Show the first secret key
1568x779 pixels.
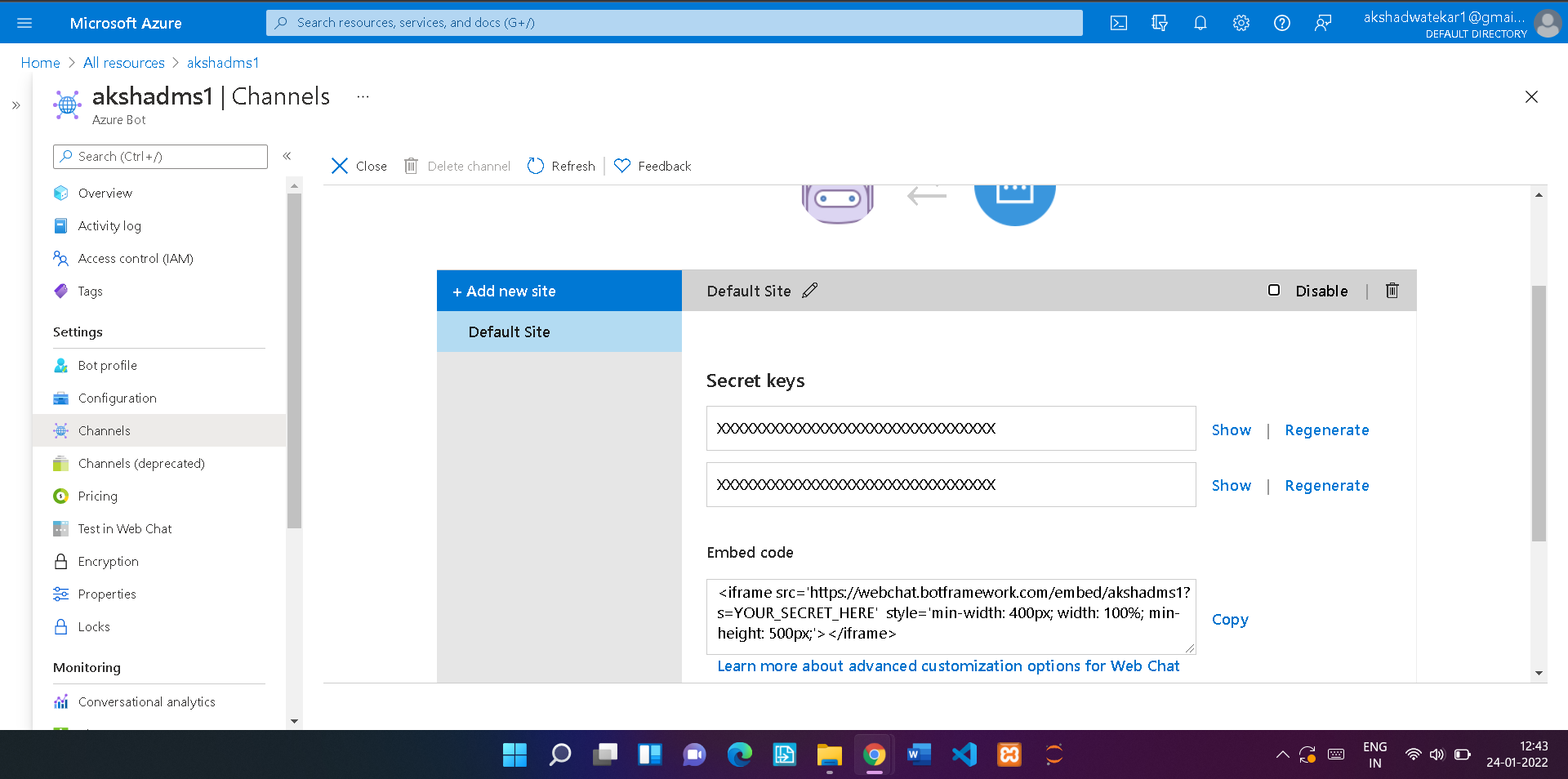point(1232,430)
